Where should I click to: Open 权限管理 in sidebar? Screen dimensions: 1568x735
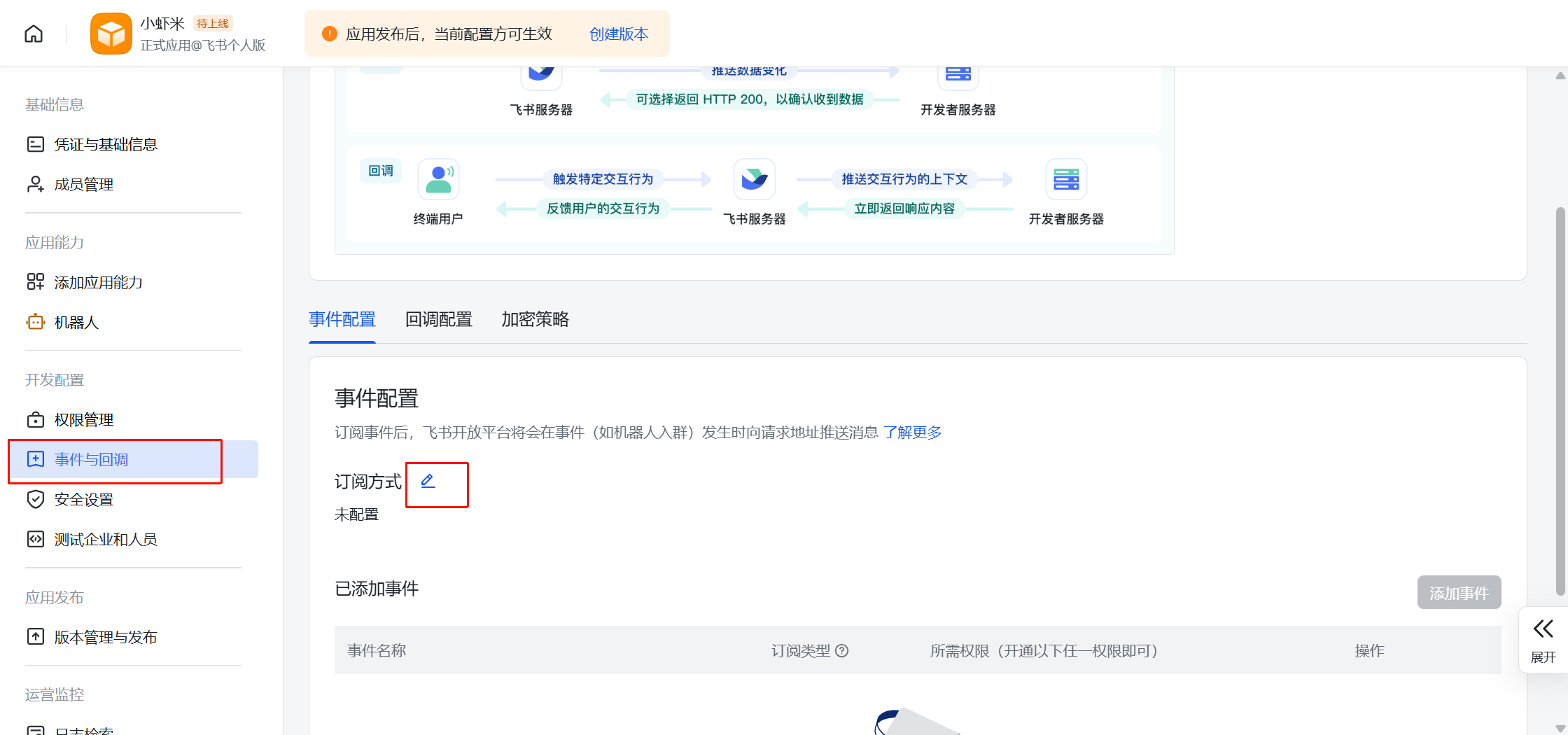tap(83, 419)
